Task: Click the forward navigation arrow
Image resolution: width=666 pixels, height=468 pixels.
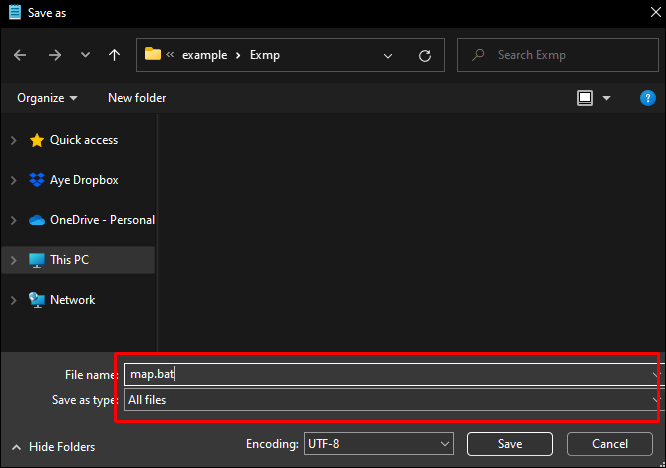Action: [55, 55]
